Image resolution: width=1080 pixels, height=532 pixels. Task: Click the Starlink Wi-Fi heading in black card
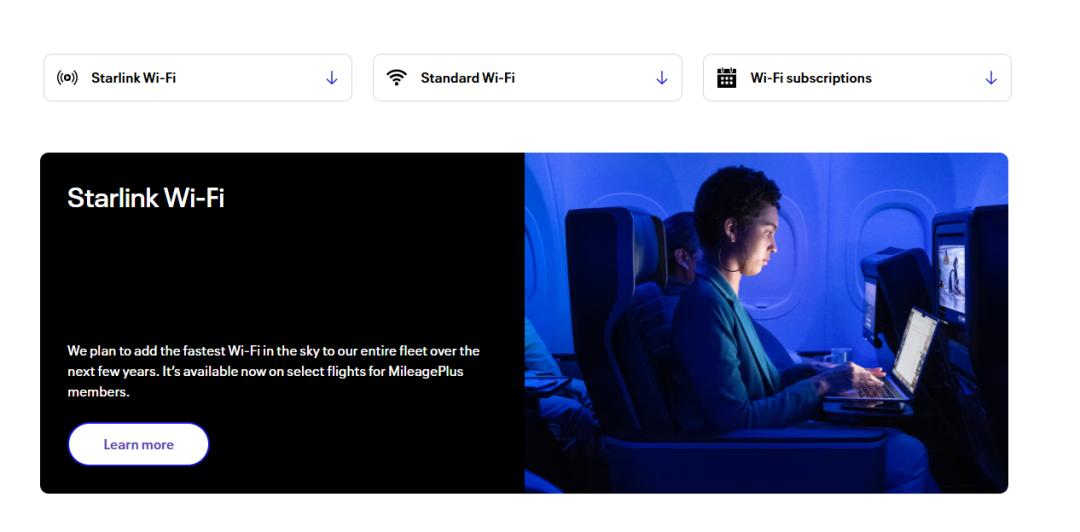[x=146, y=198]
